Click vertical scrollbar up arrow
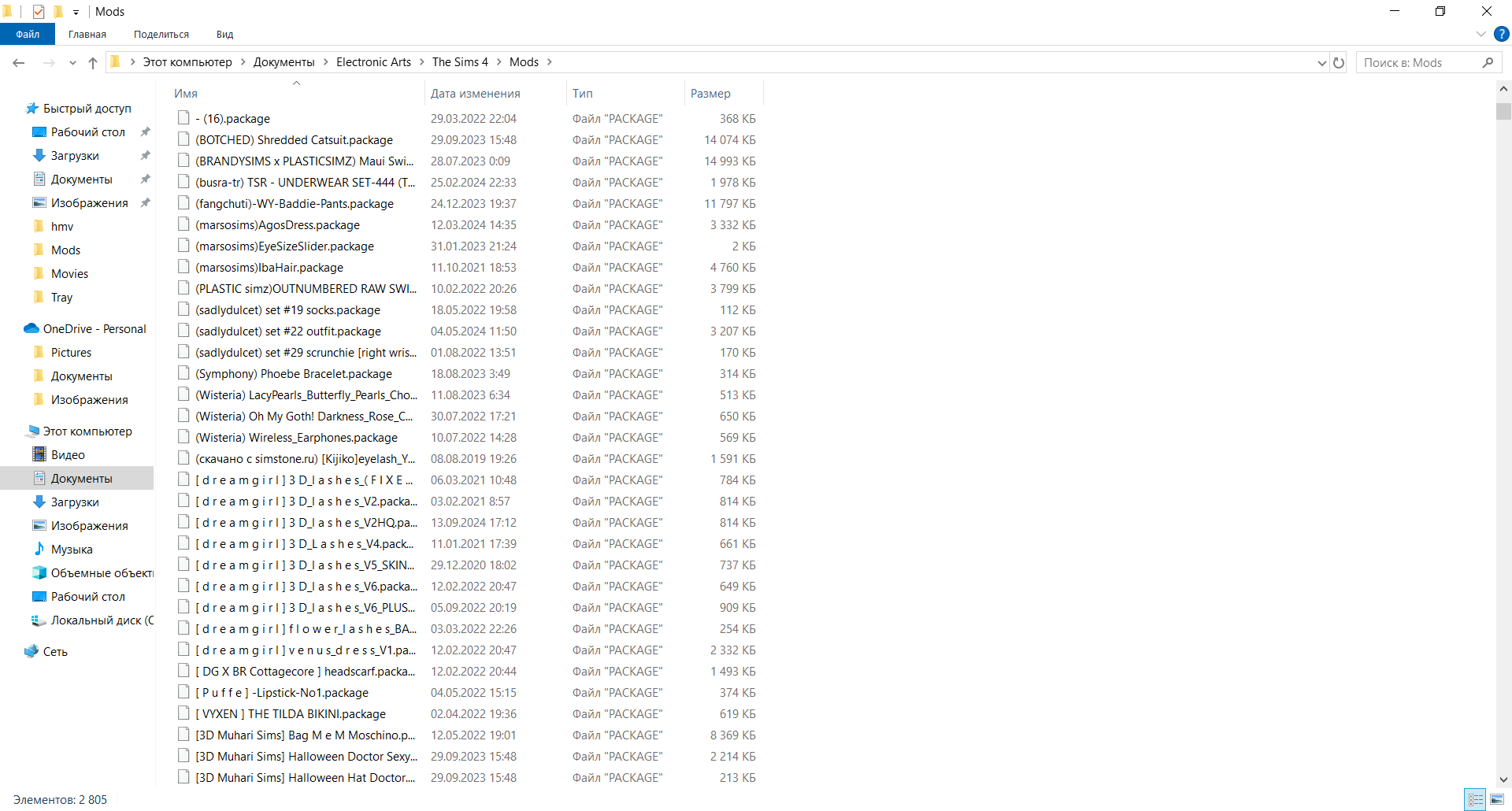The image size is (1512, 811). point(1503,90)
